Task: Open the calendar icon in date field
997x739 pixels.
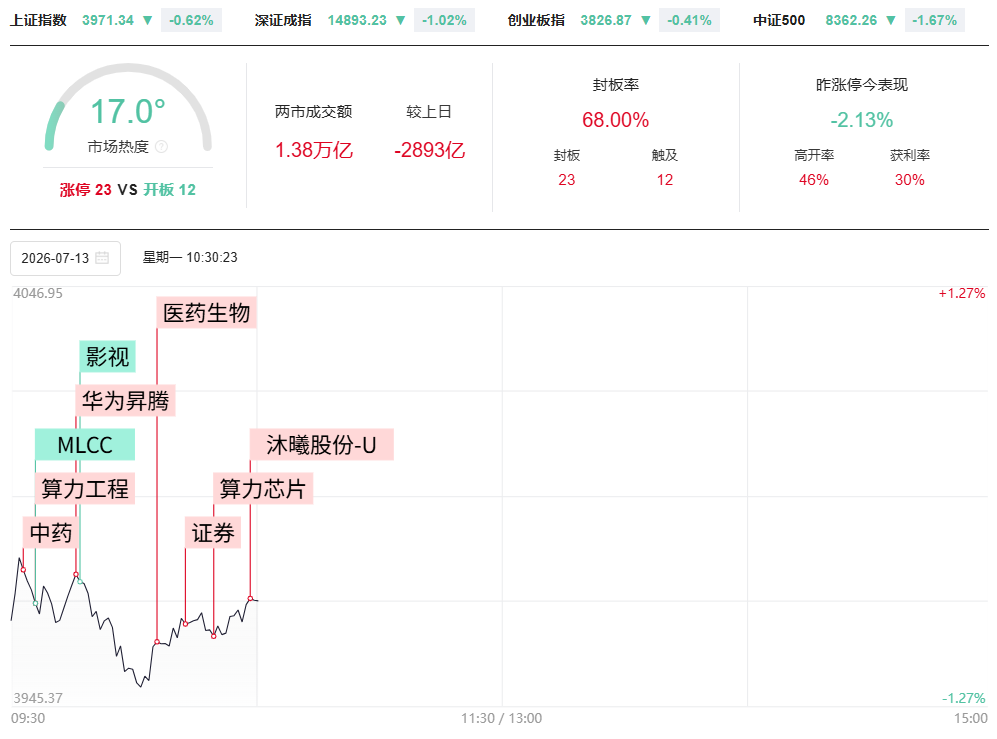Action: tap(102, 258)
